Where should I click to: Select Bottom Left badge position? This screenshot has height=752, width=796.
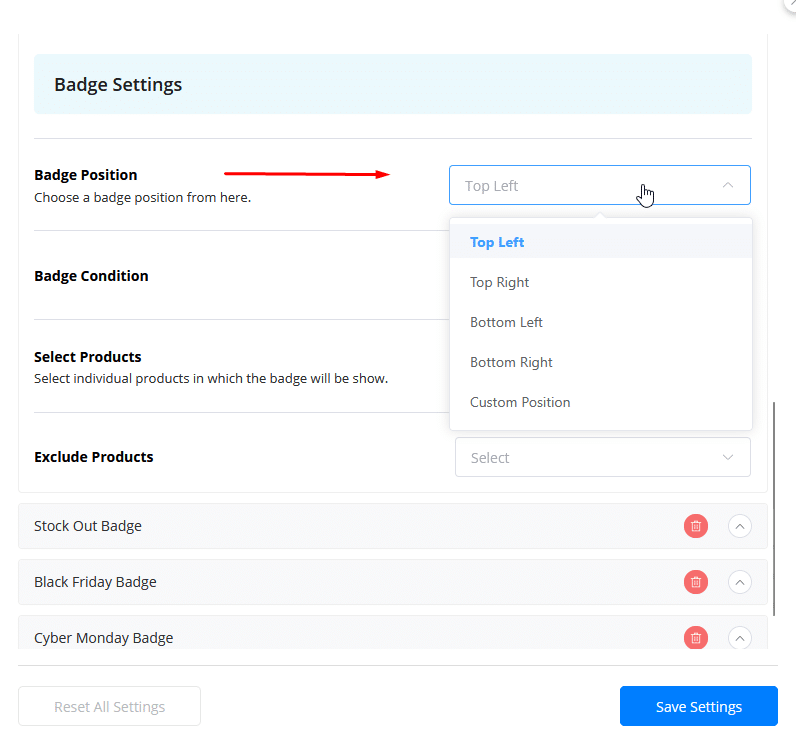pos(506,322)
